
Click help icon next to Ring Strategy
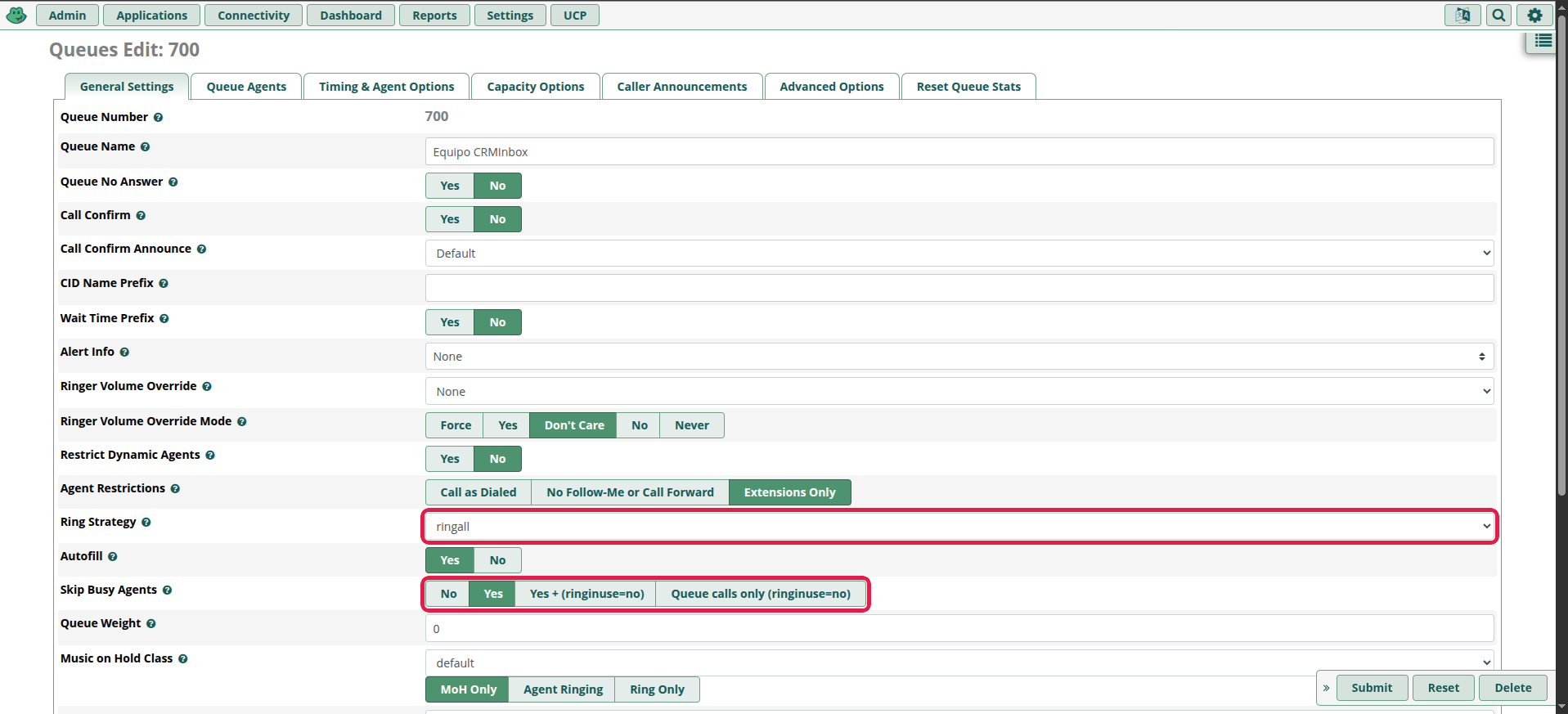(146, 523)
